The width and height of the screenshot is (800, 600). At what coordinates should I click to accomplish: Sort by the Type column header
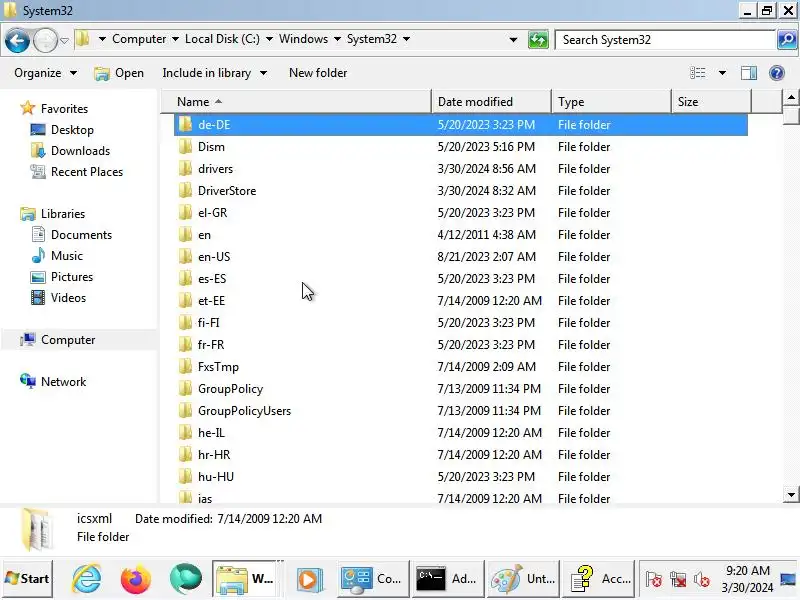click(611, 102)
